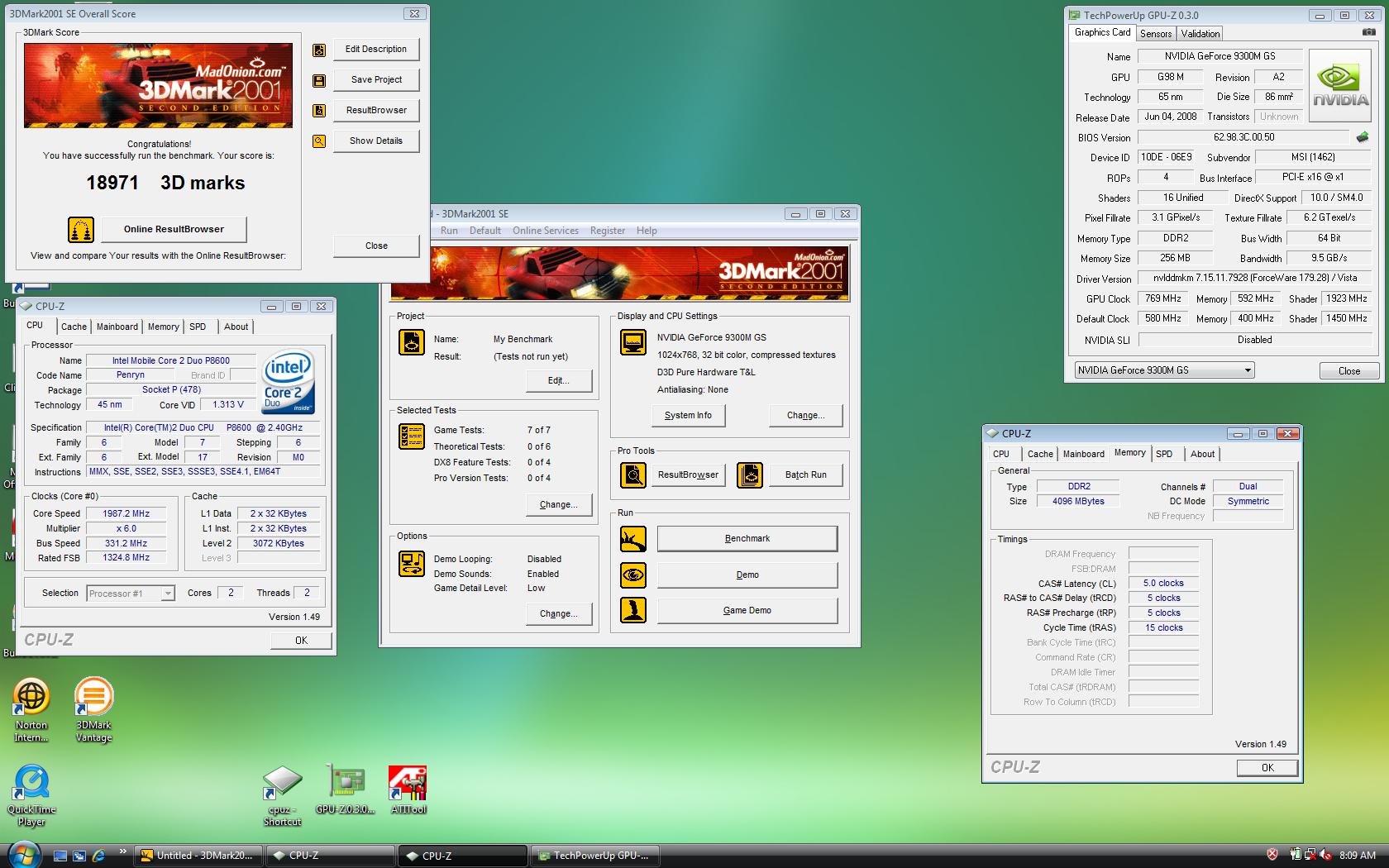Switch to Untitled - 3DMark2001 taskbar button
Viewport: 1389px width, 868px height.
point(198,856)
